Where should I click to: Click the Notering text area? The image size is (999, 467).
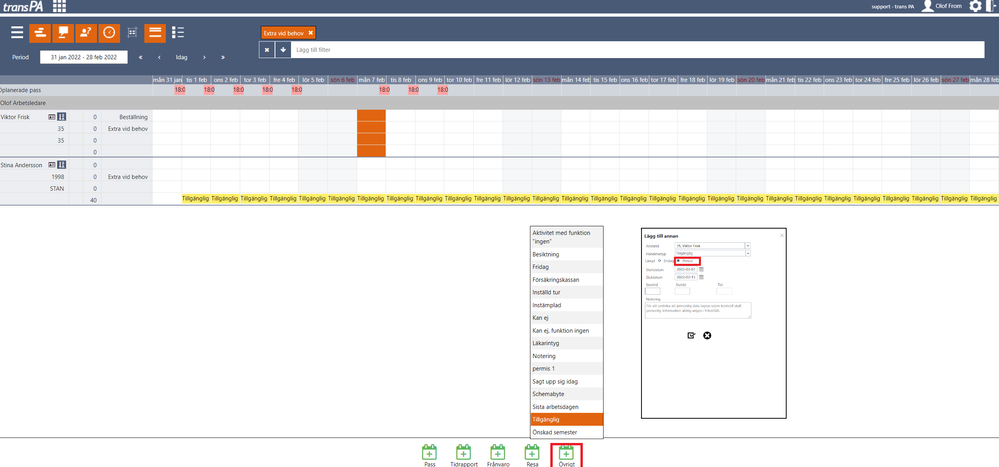(x=698, y=310)
